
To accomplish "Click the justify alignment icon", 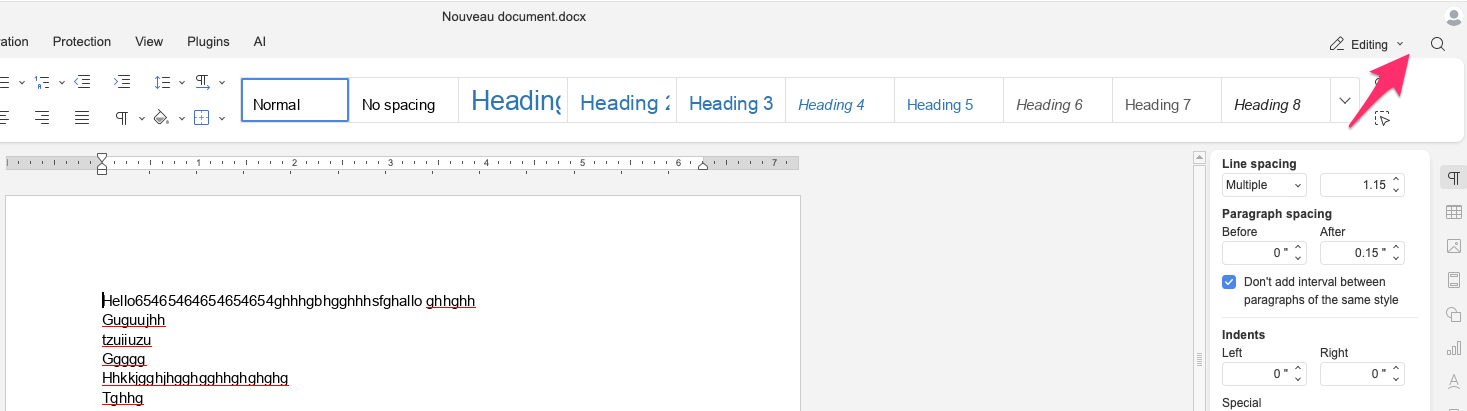I will (83, 118).
